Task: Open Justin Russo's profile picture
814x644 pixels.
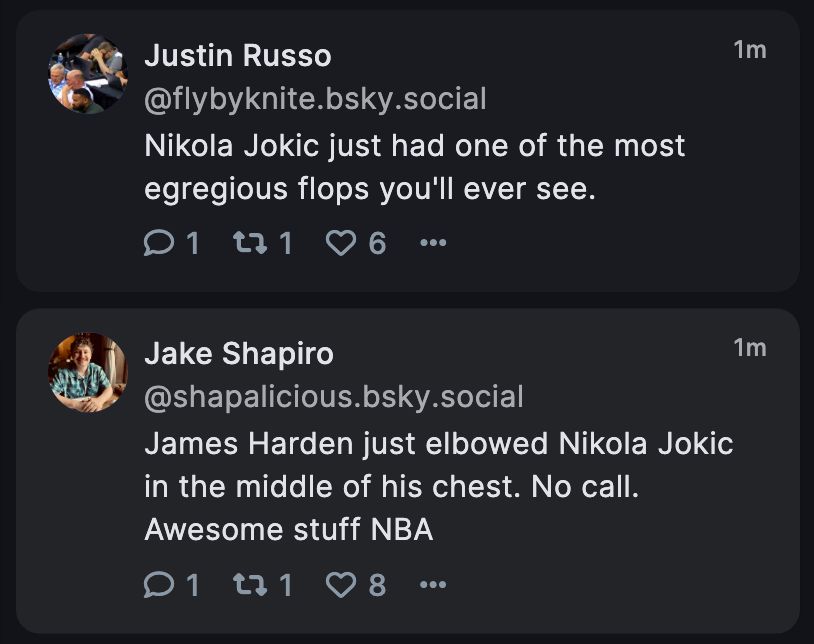Action: tap(88, 74)
